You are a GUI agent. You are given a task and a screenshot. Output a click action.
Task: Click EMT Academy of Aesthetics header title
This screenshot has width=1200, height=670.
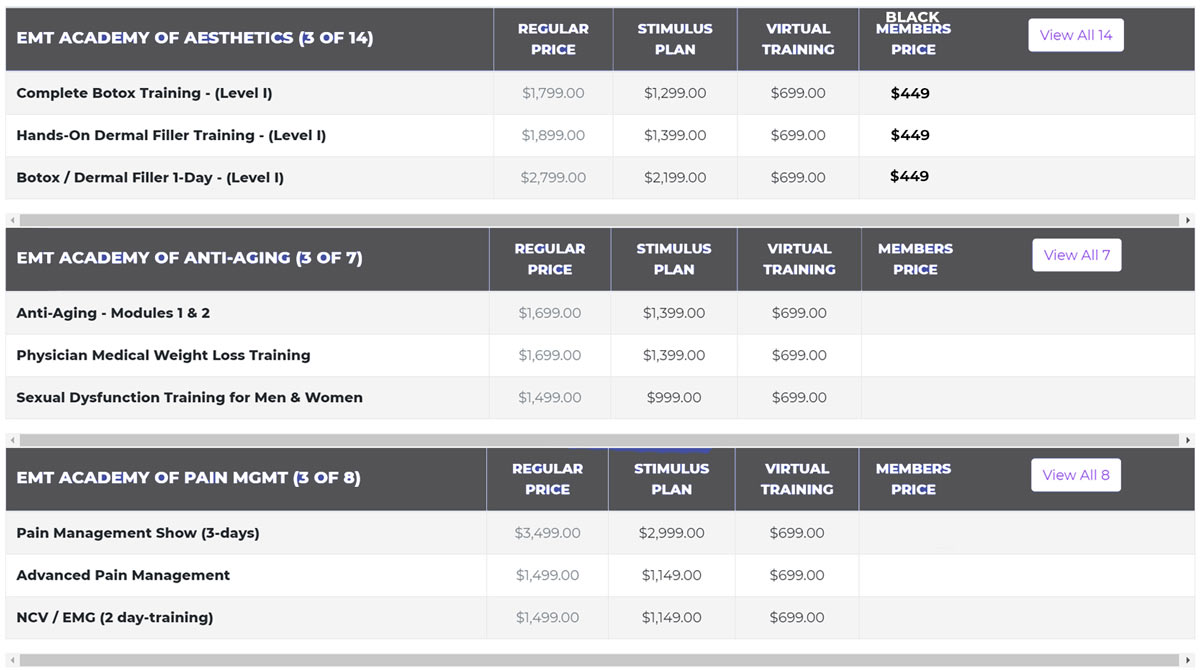(x=194, y=38)
